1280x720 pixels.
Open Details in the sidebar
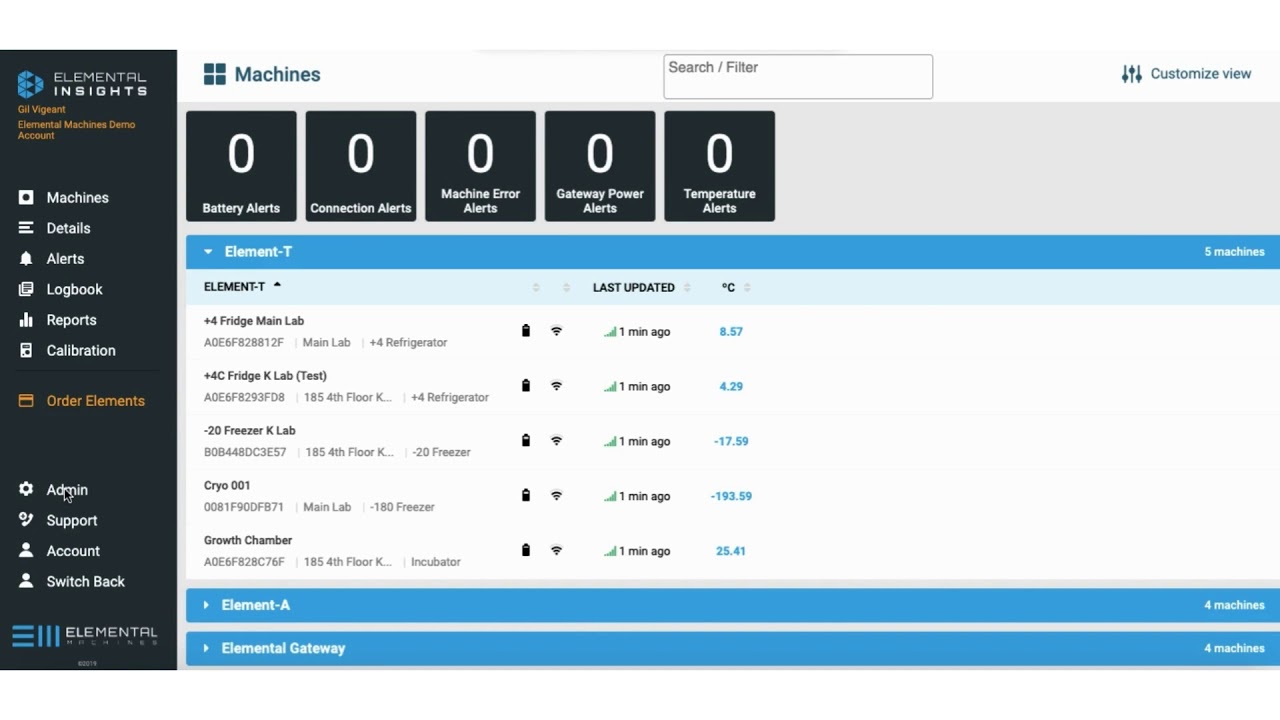(x=68, y=228)
